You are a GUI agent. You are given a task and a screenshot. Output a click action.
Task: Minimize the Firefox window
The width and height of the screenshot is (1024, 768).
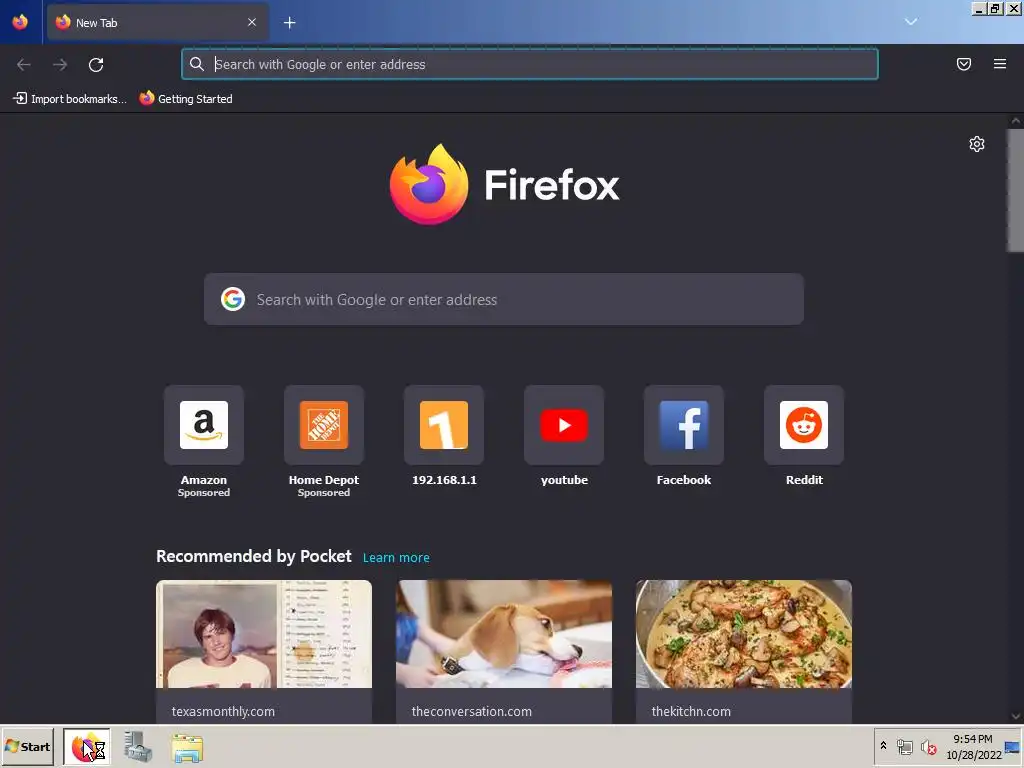coord(979,8)
